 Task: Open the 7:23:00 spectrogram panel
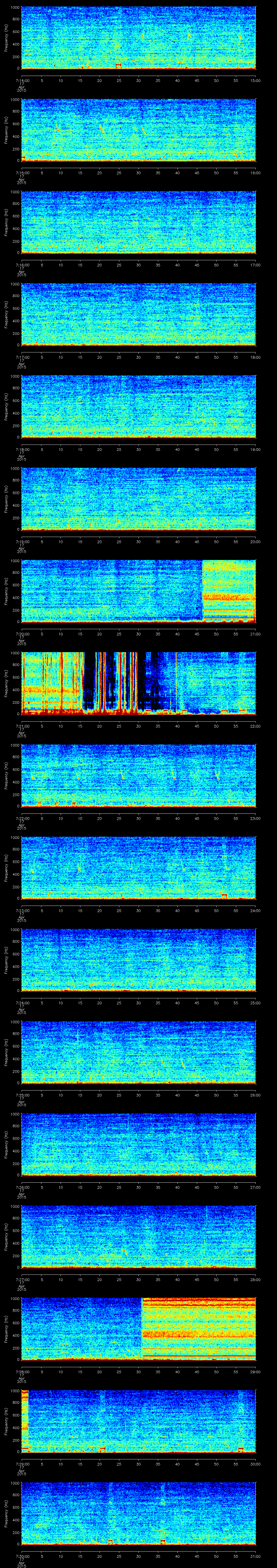coord(138,868)
